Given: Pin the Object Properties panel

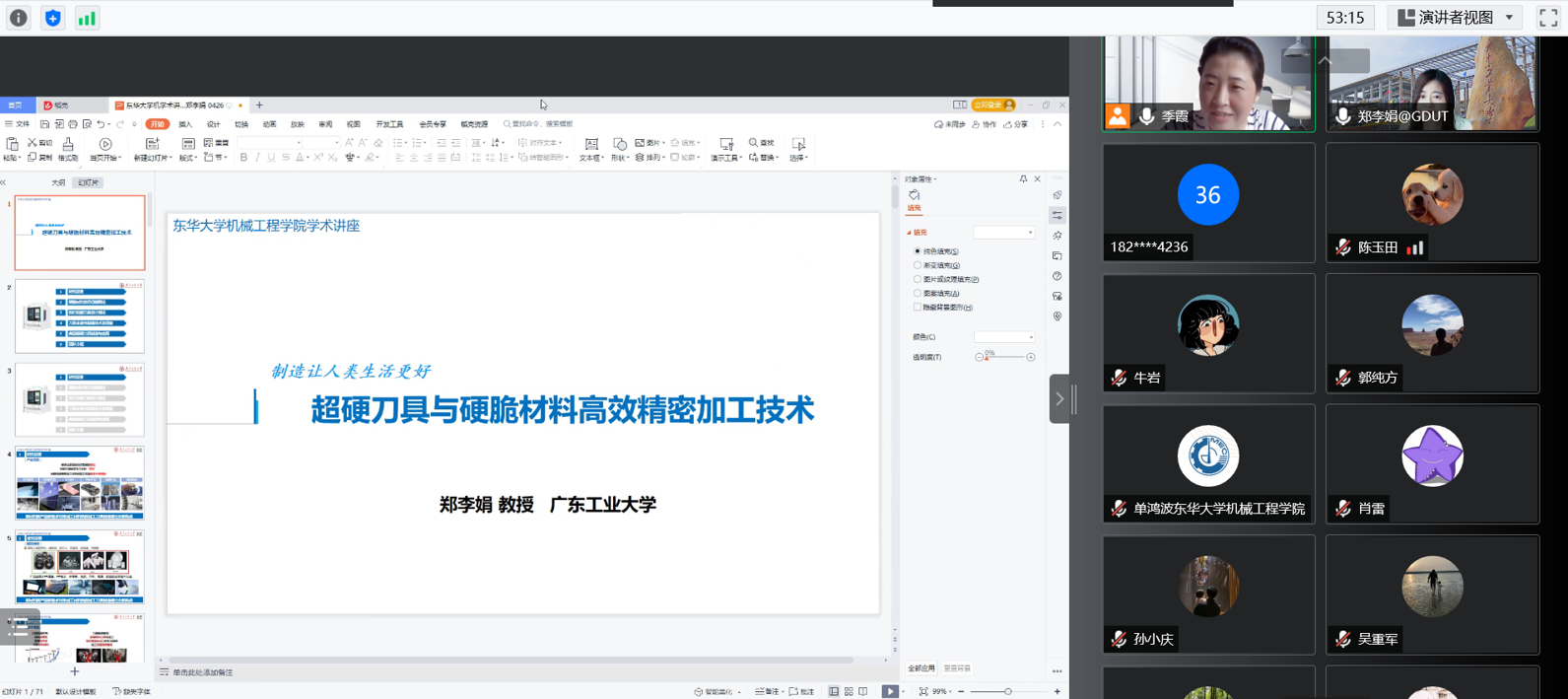Looking at the screenshot, I should 1023,179.
